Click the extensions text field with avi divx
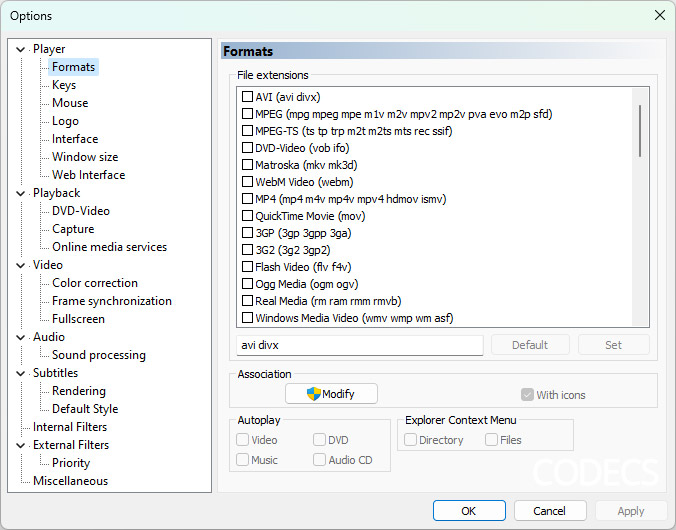The image size is (676, 530). click(360, 345)
